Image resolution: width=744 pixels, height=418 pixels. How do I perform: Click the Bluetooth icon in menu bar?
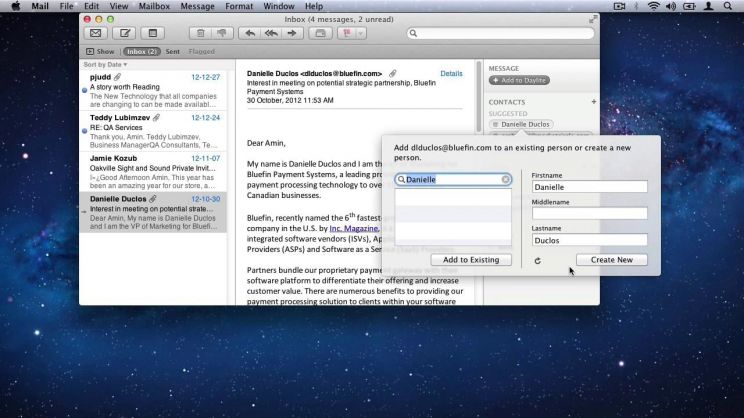click(636, 6)
